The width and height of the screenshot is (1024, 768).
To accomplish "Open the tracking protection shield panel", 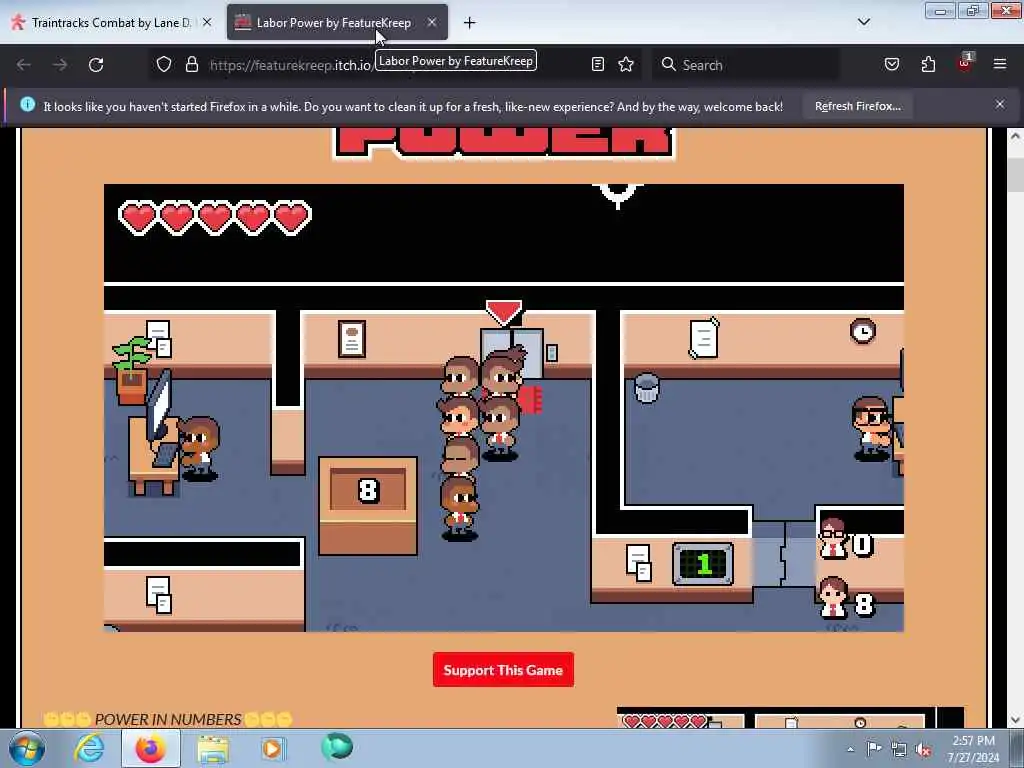I will point(164,65).
